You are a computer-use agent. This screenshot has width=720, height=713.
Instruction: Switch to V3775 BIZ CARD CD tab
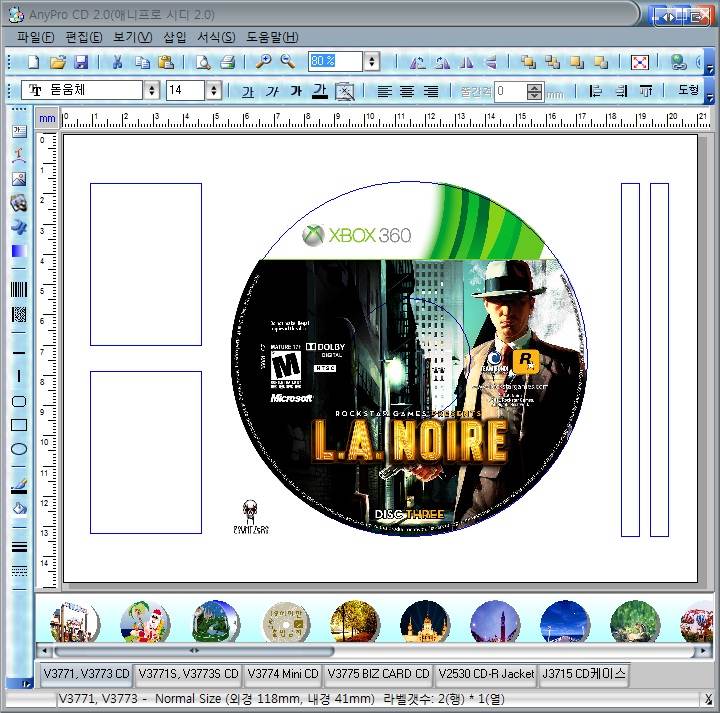pos(378,674)
